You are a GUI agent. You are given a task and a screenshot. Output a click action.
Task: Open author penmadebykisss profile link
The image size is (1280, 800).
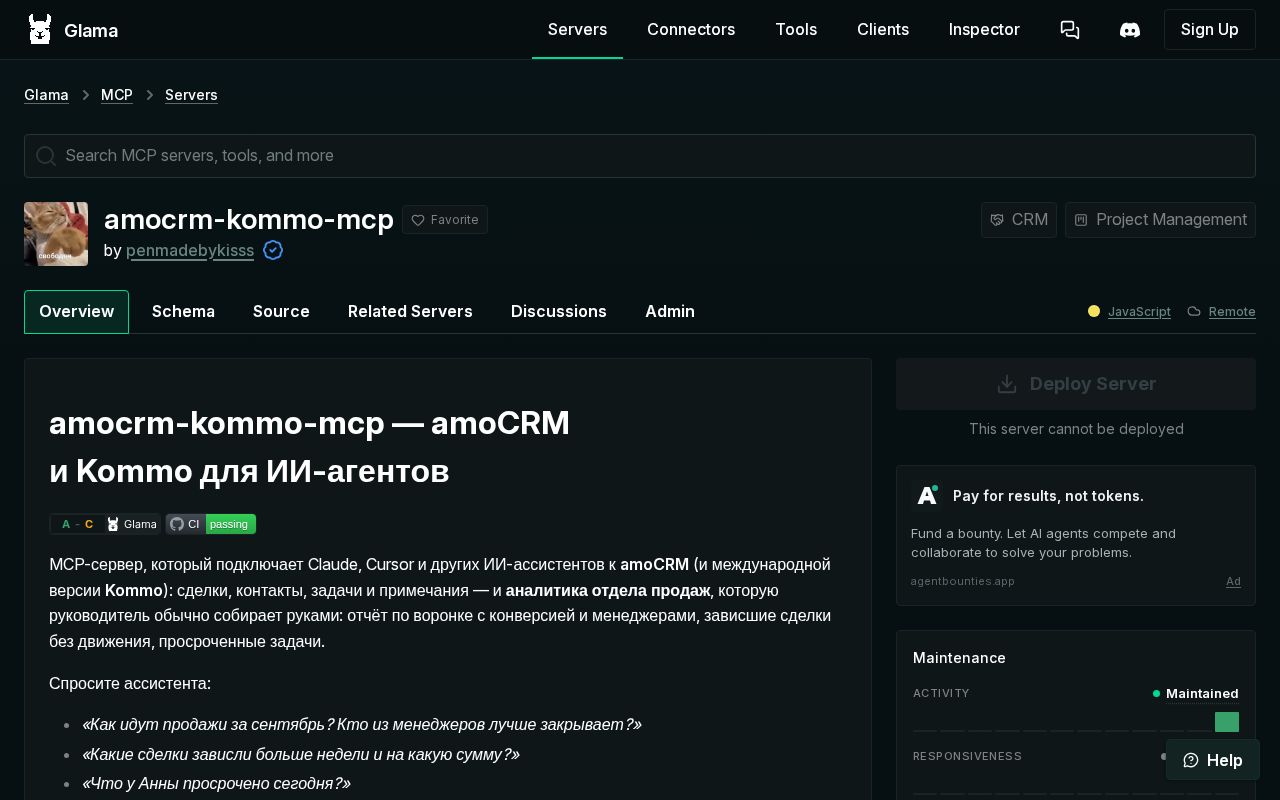pyautogui.click(x=190, y=250)
